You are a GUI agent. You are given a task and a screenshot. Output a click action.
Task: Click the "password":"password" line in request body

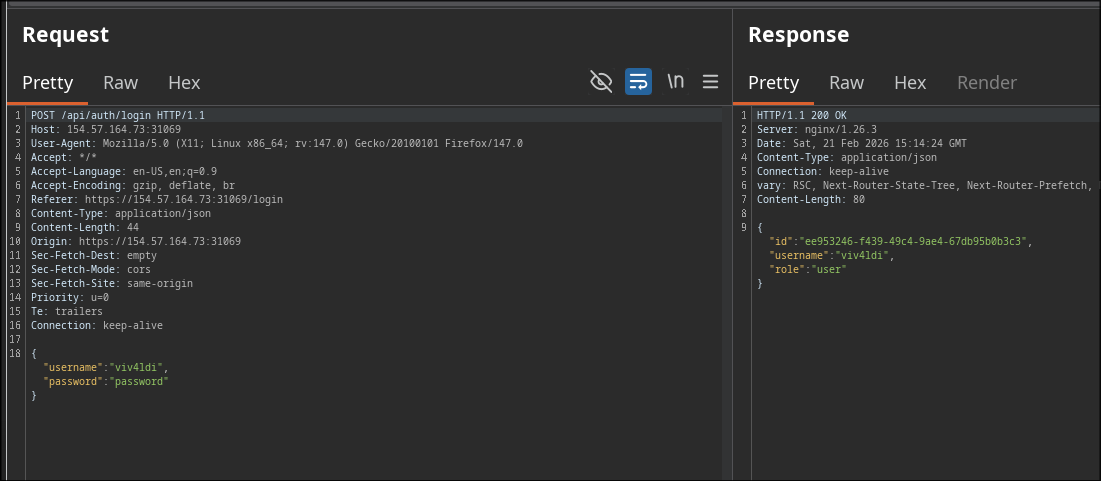point(106,381)
